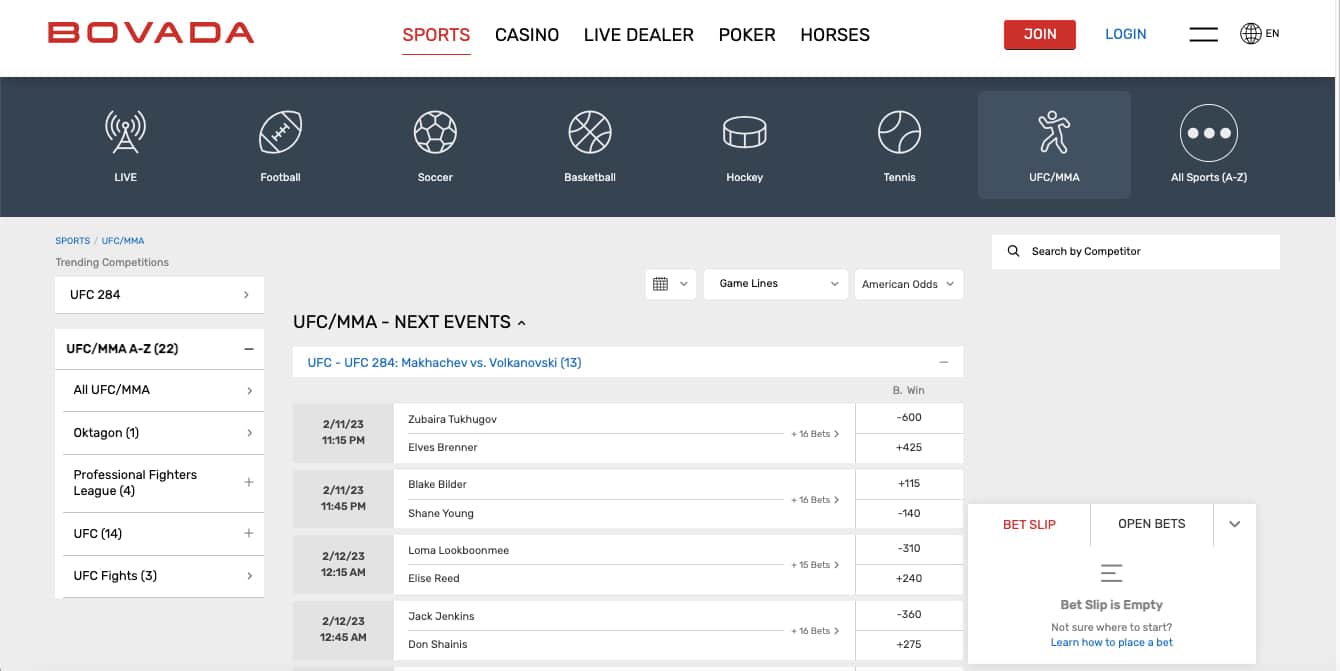This screenshot has height=671, width=1340.
Task: Open the hamburger menu icon
Action: tap(1203, 34)
